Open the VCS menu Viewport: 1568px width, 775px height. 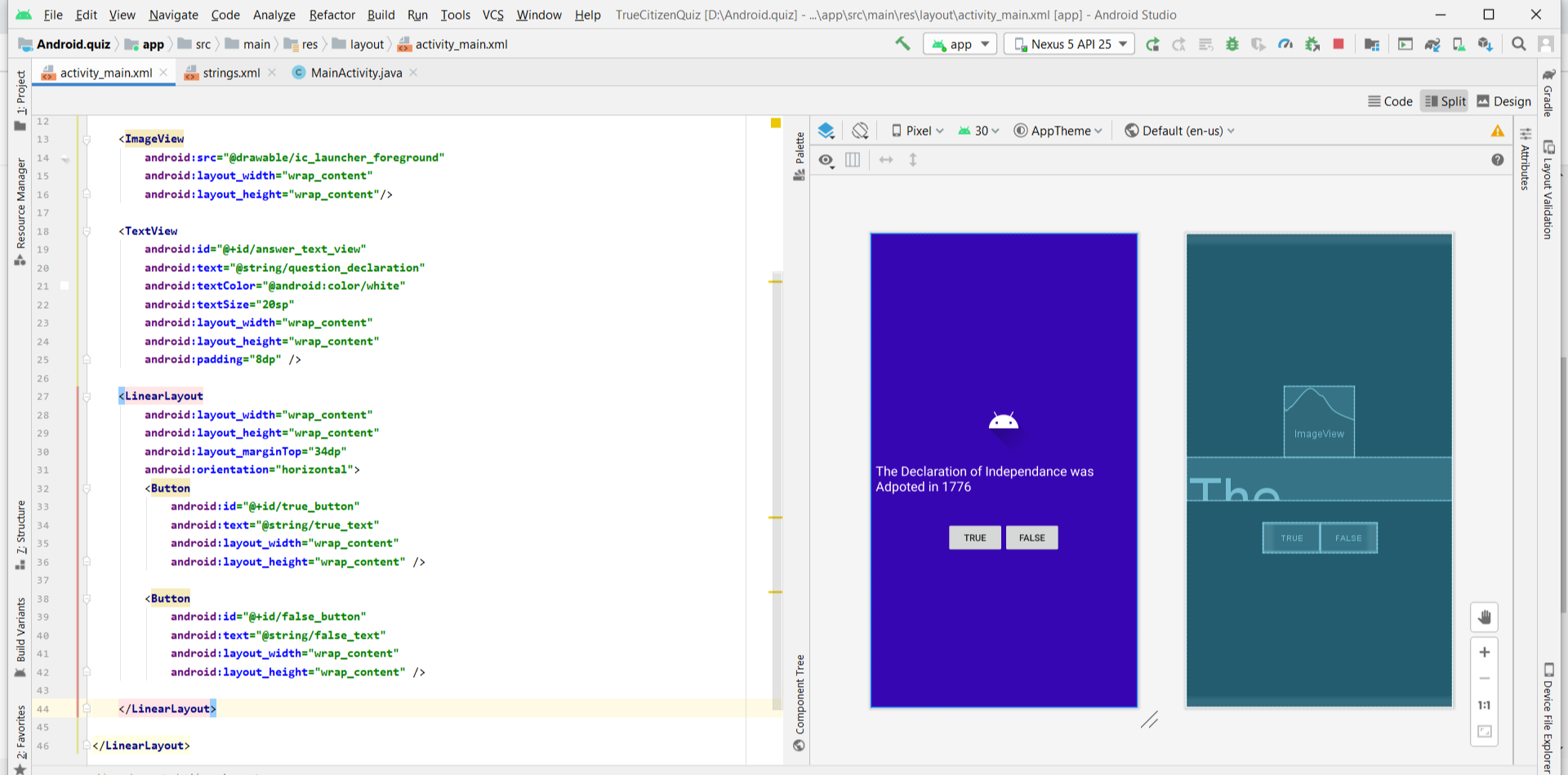(492, 15)
